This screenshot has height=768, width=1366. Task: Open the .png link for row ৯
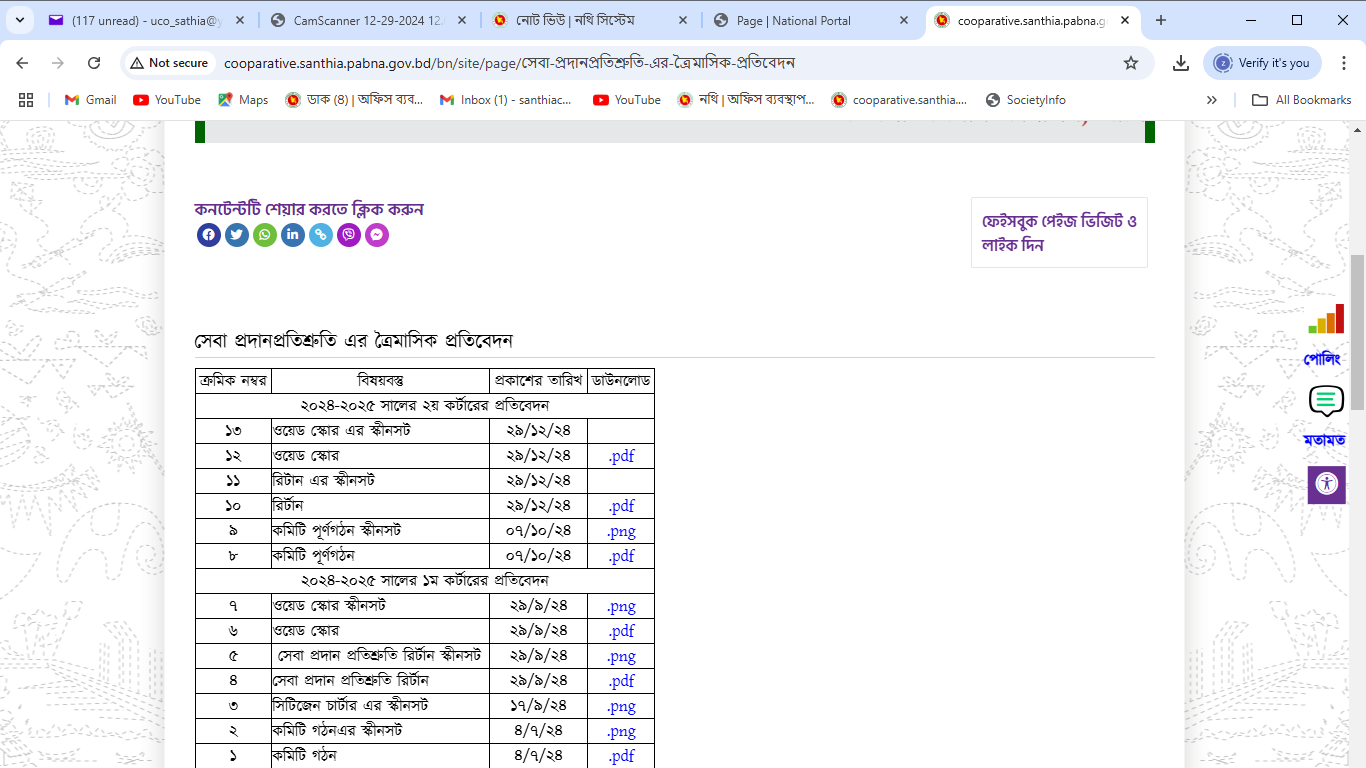tap(621, 531)
